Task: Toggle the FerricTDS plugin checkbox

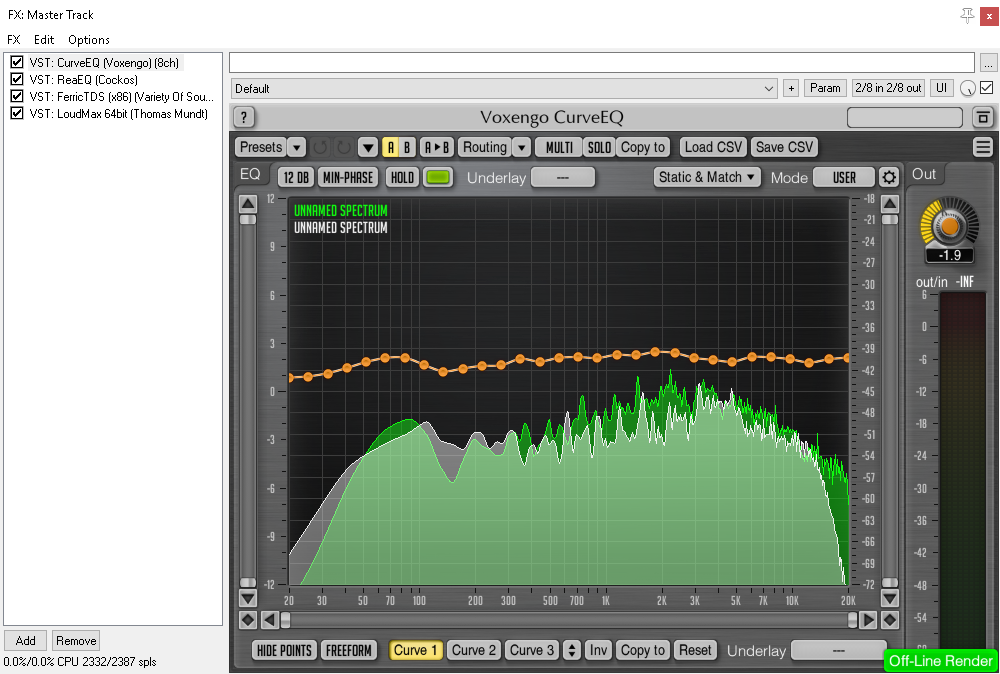Action: coord(17,96)
